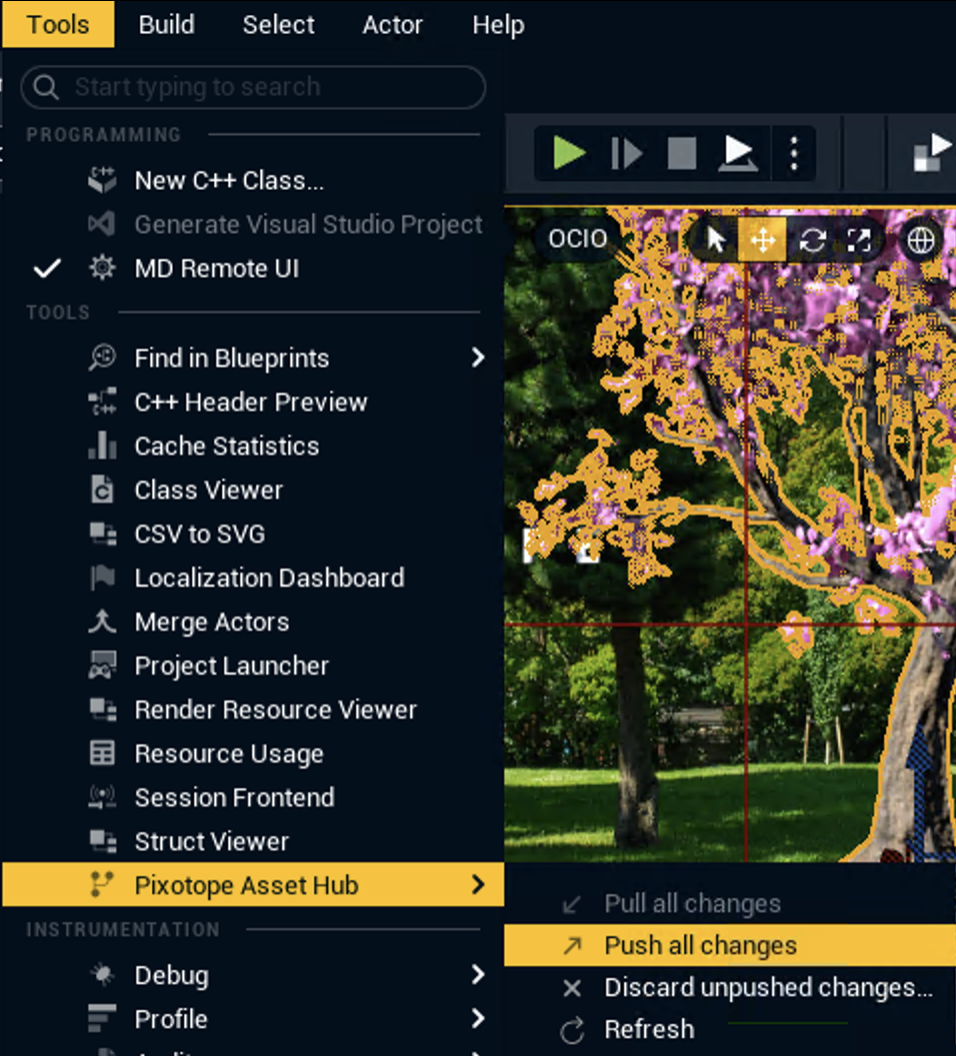Activate the Select pointer tool in viewport

click(x=716, y=240)
